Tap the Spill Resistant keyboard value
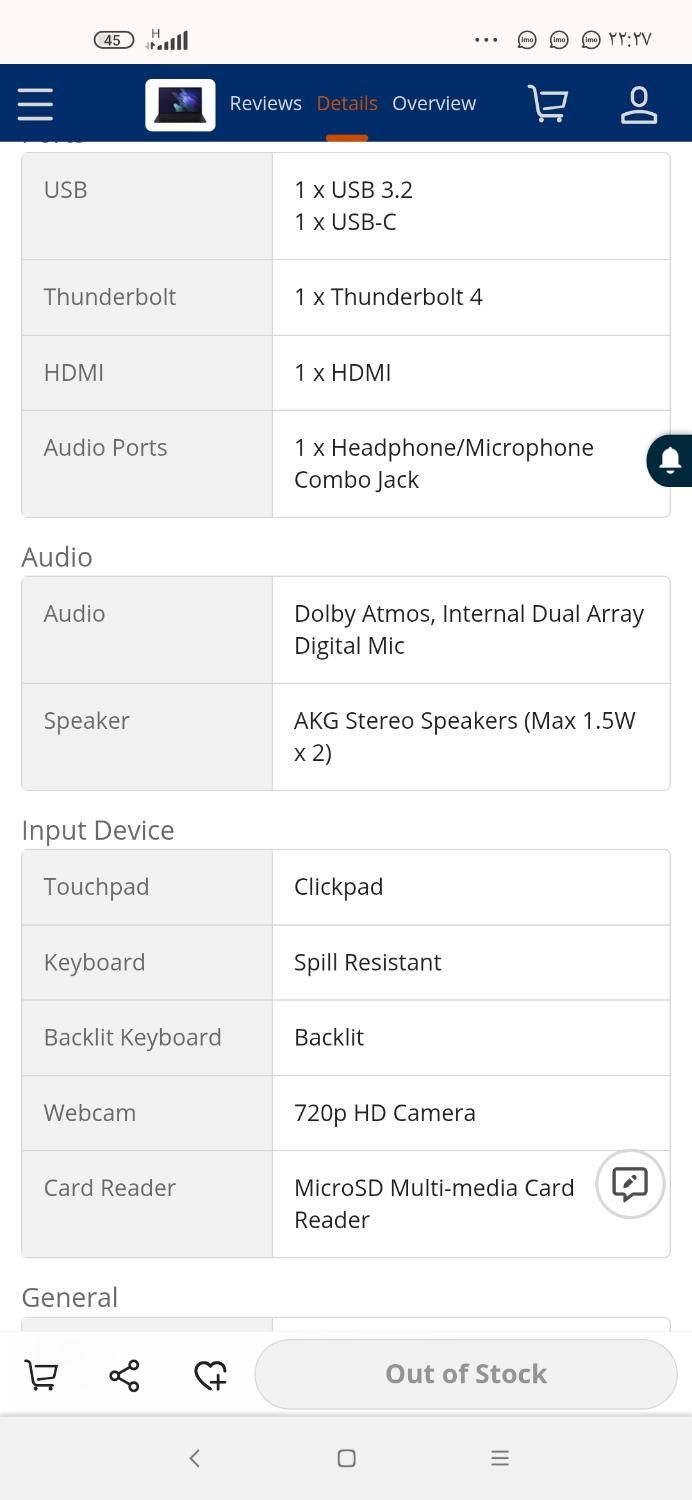692x1500 pixels. (x=367, y=962)
